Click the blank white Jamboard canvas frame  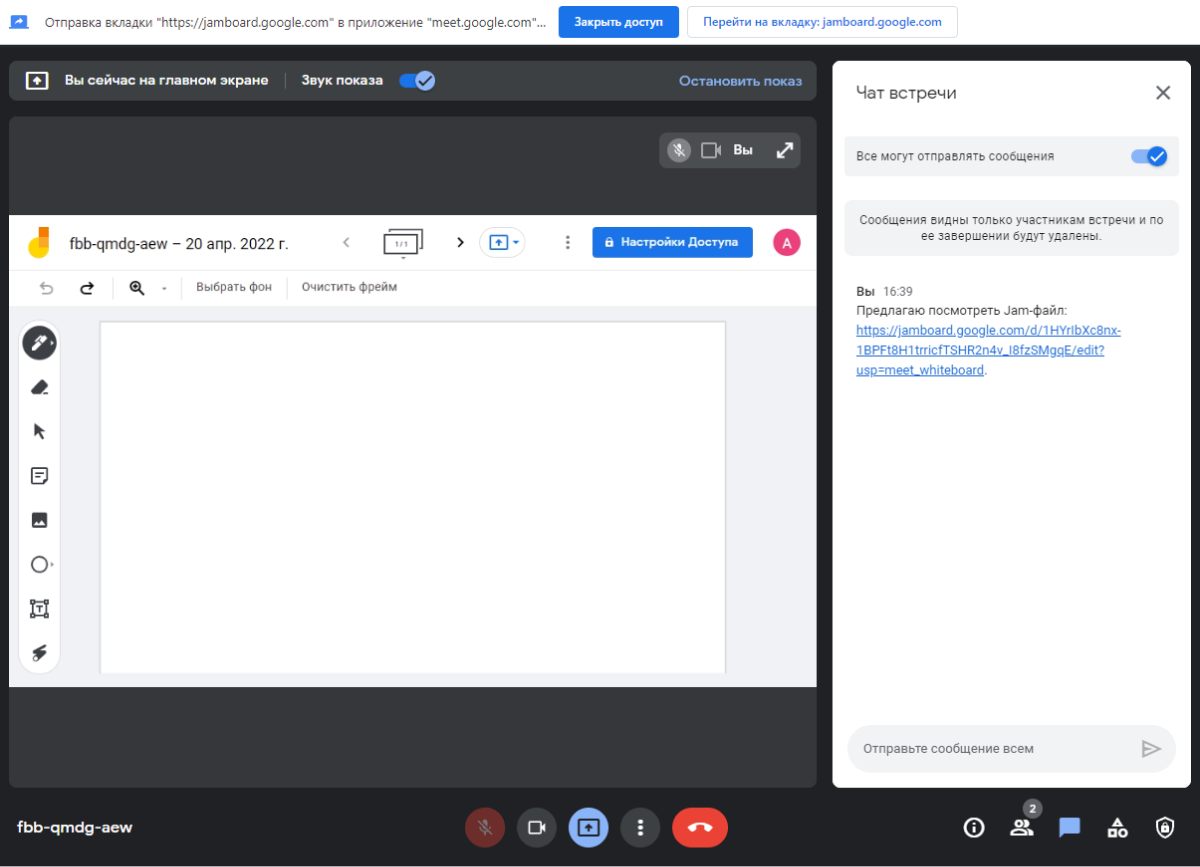coord(412,497)
